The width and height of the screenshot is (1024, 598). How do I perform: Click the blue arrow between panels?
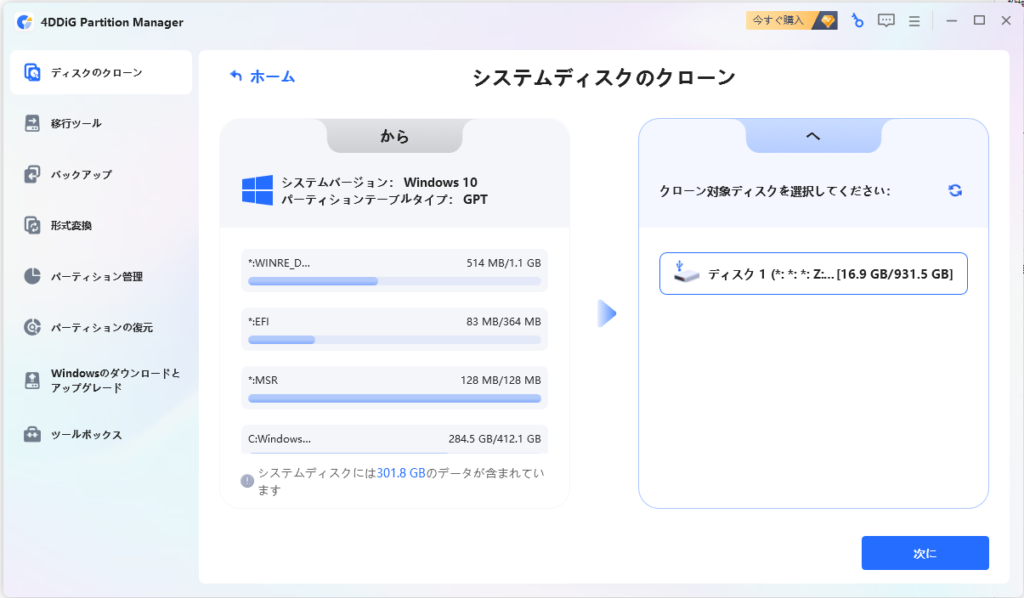pos(607,314)
